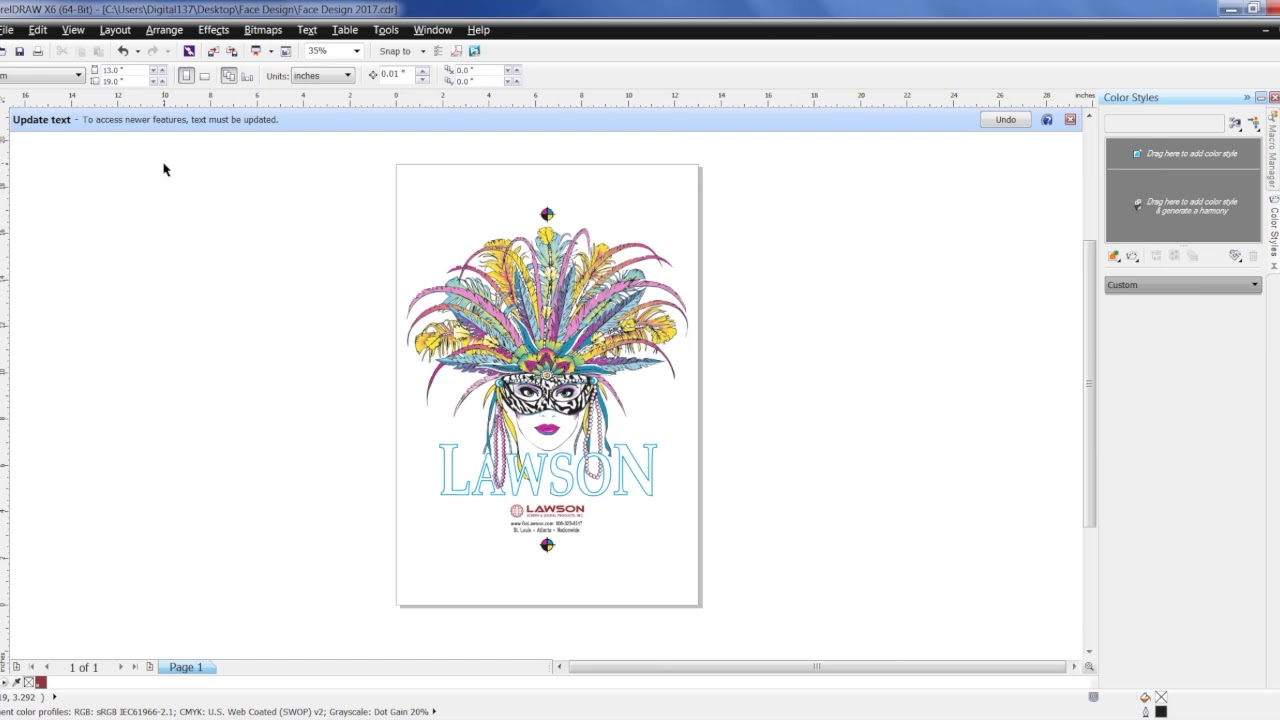Image resolution: width=1280 pixels, height=720 pixels.
Task: Open the Text menu
Action: point(307,30)
